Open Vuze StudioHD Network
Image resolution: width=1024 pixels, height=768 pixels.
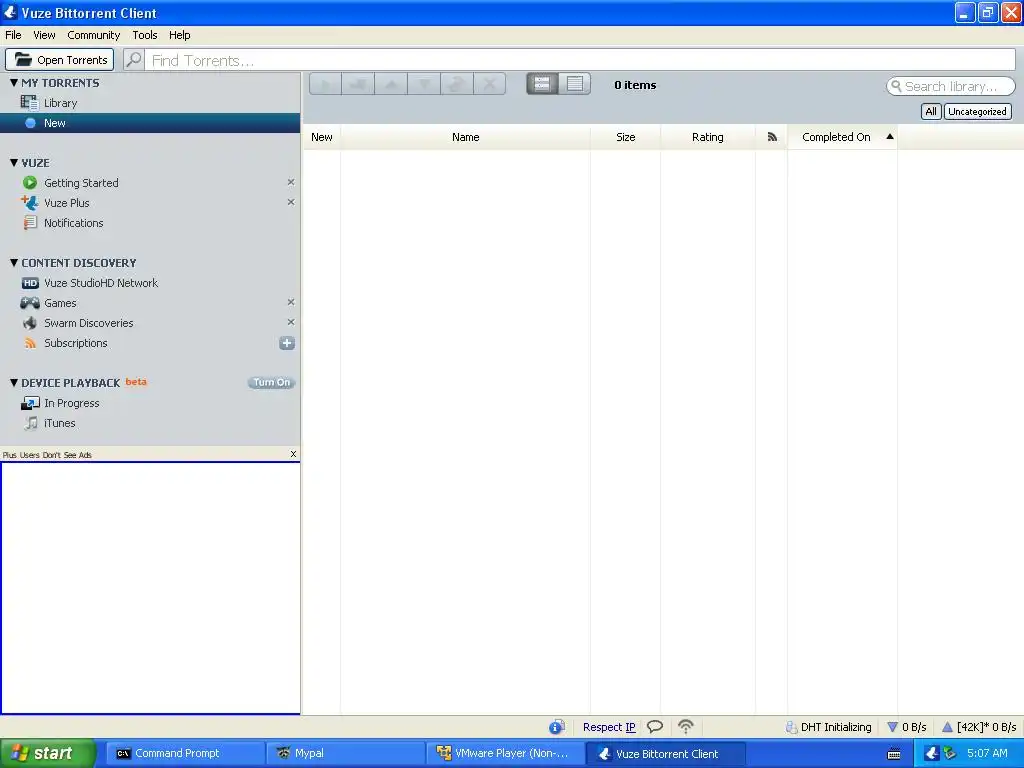point(101,283)
